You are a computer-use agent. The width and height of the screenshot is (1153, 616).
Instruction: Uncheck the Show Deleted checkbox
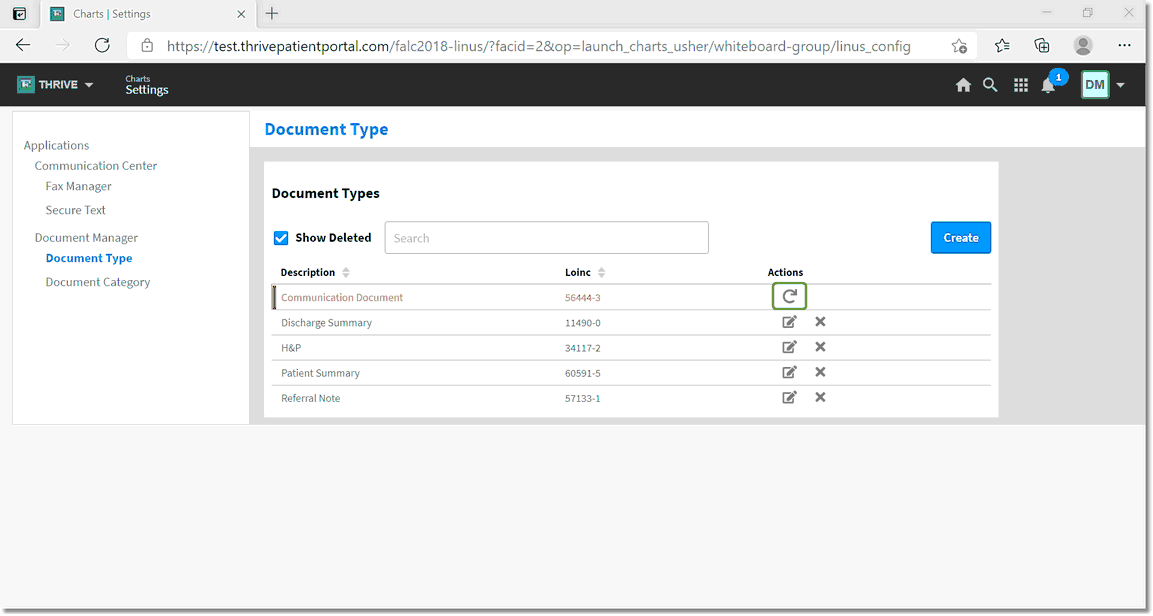coord(281,237)
